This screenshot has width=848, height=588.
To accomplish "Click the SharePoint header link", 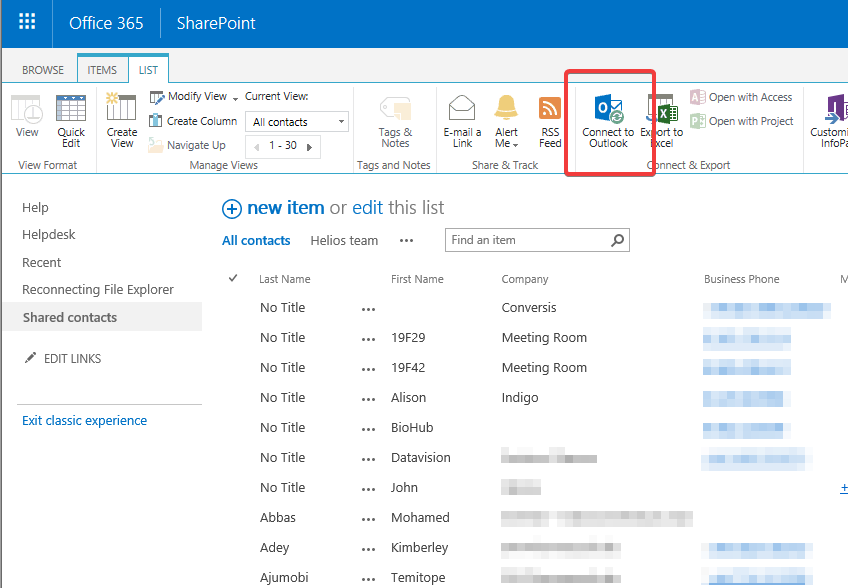I will 216,23.
